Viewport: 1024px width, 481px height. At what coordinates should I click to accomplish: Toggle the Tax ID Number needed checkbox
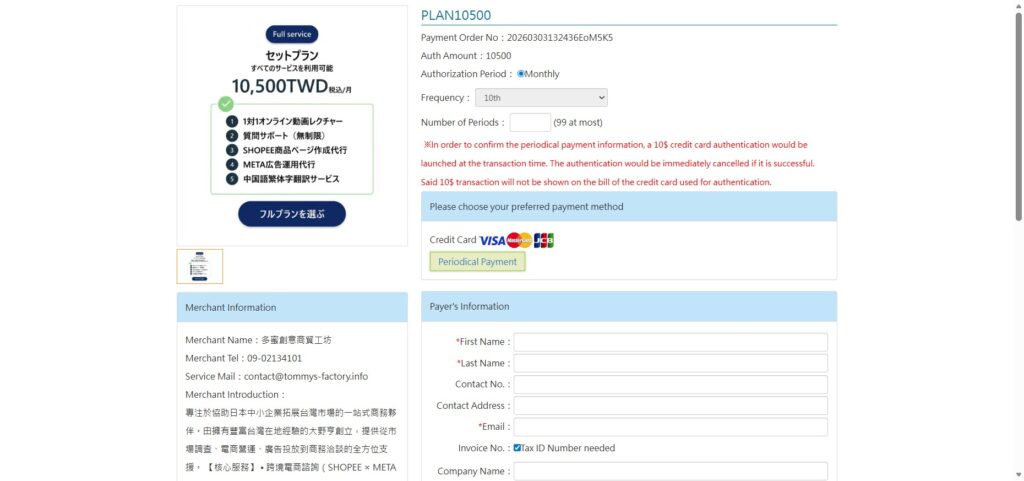point(517,448)
